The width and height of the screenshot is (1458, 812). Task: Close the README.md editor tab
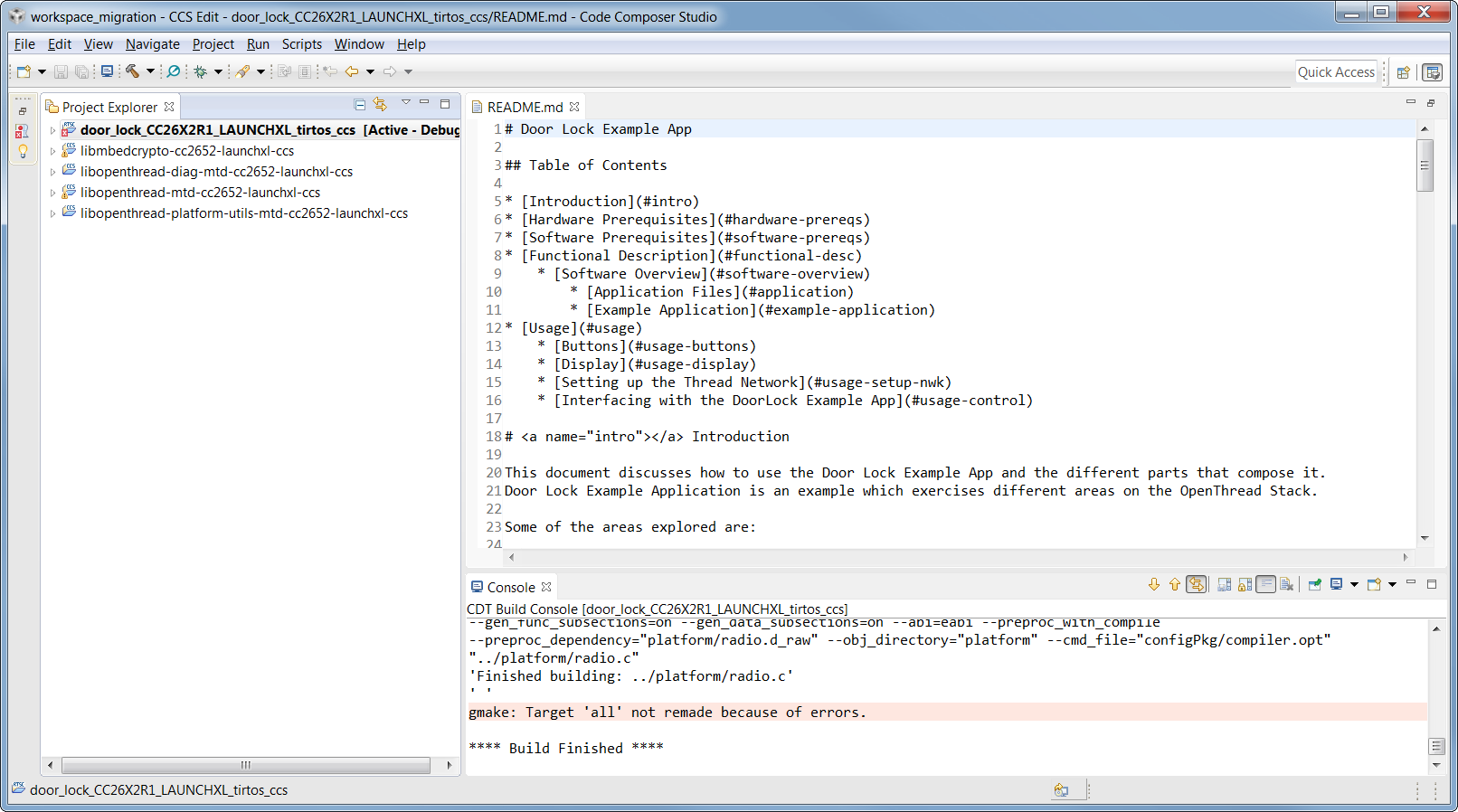pos(574,107)
